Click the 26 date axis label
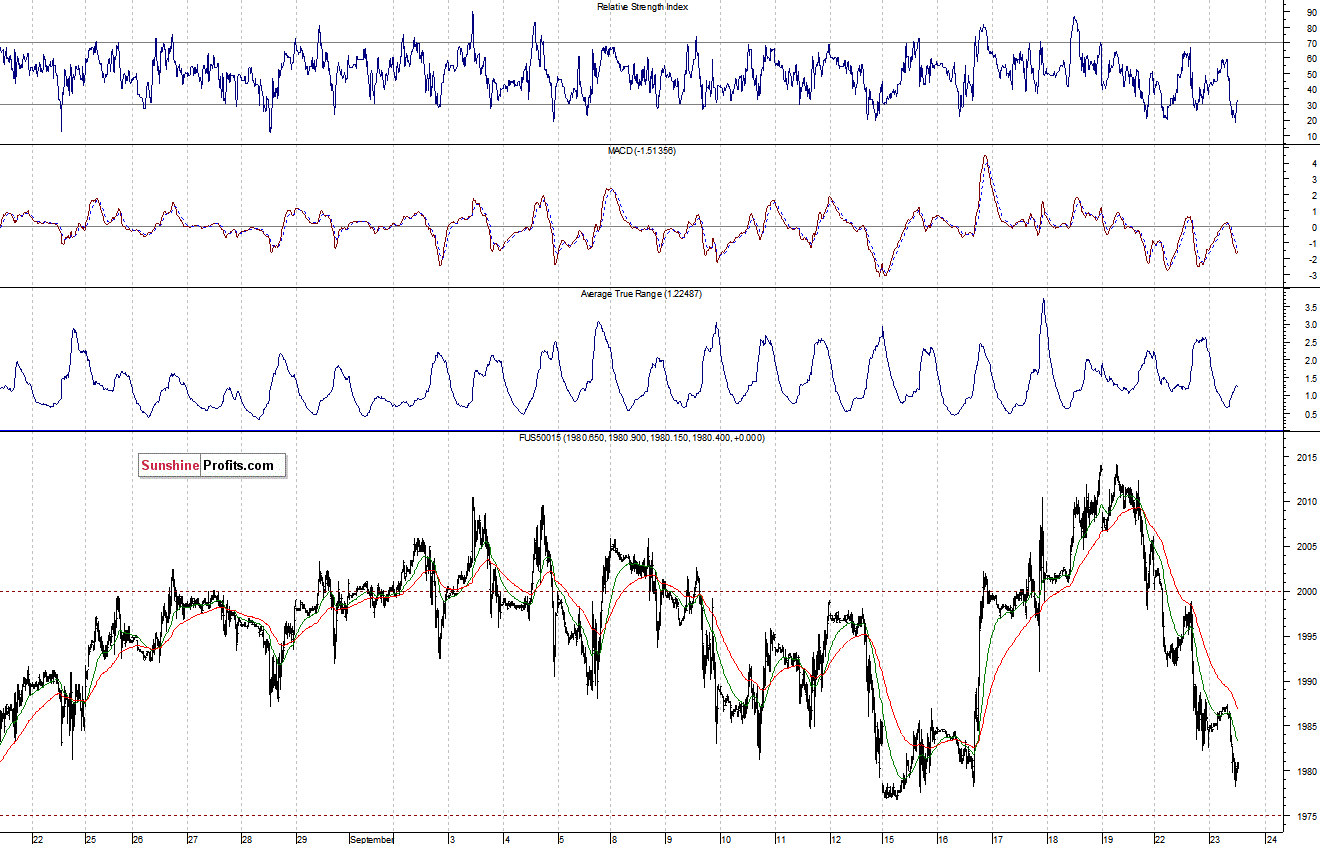1320x844 pixels. pos(138,839)
